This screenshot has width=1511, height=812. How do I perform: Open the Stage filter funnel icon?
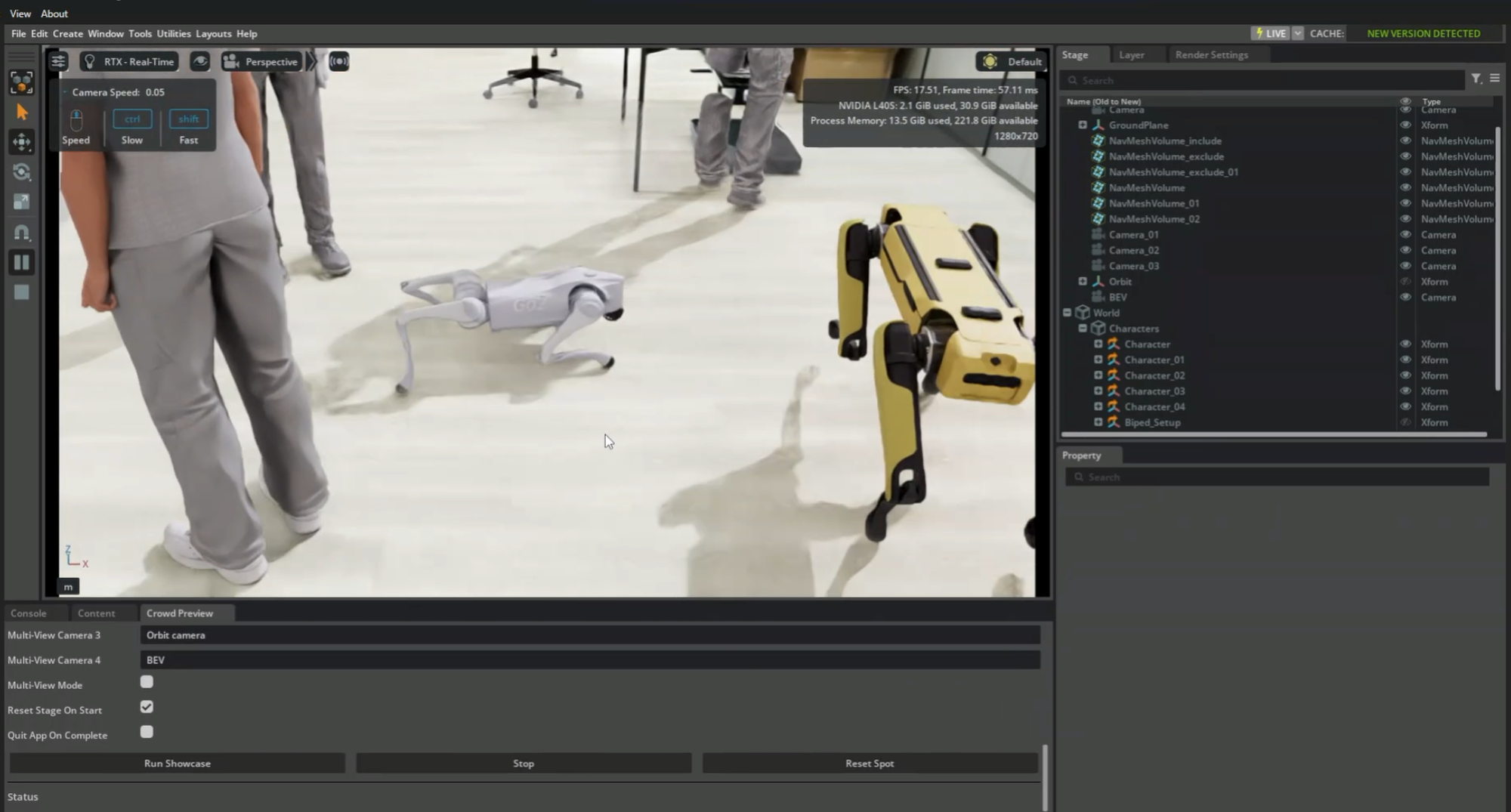pyautogui.click(x=1475, y=79)
